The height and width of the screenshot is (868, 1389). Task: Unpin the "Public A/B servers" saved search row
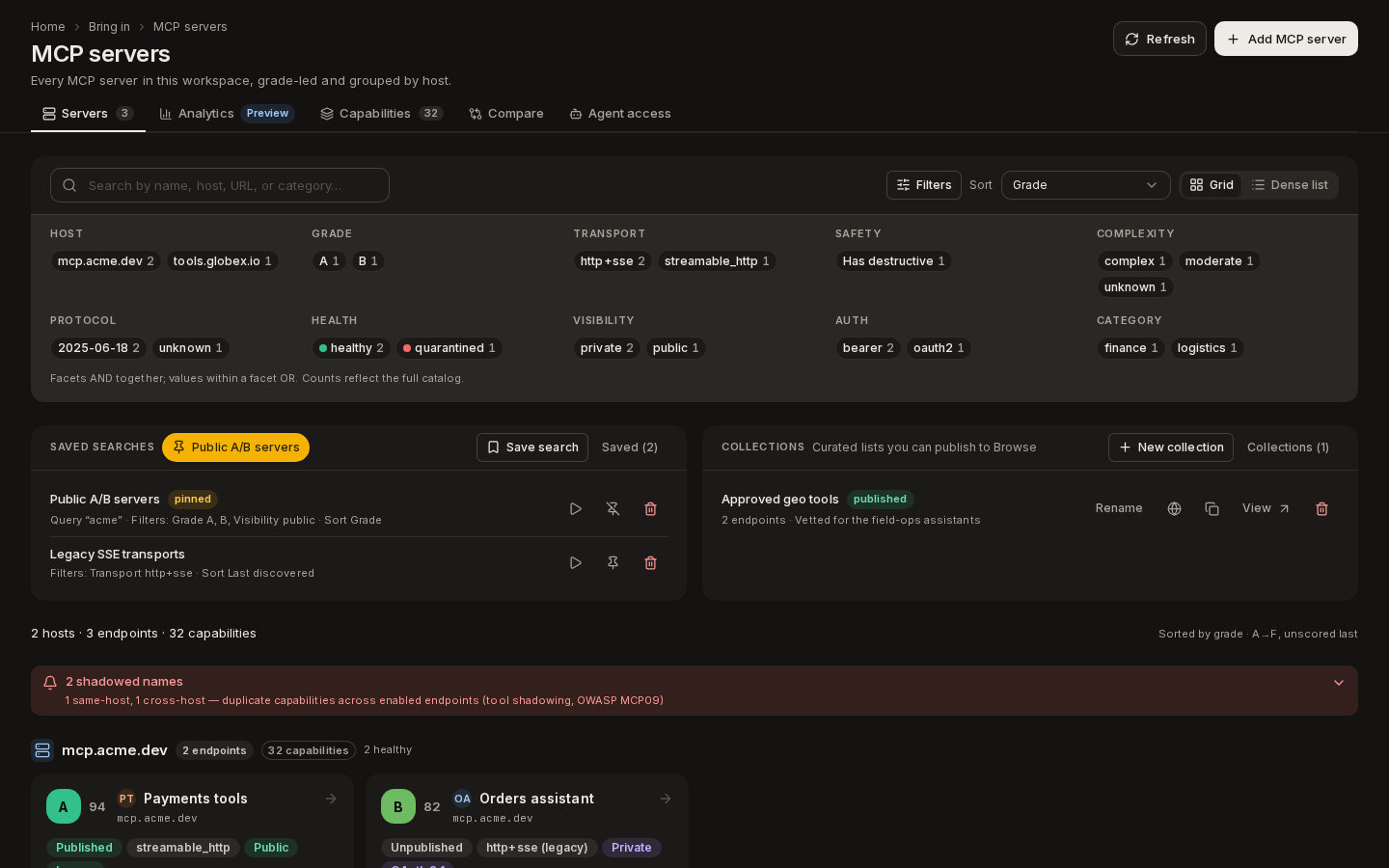(x=613, y=508)
